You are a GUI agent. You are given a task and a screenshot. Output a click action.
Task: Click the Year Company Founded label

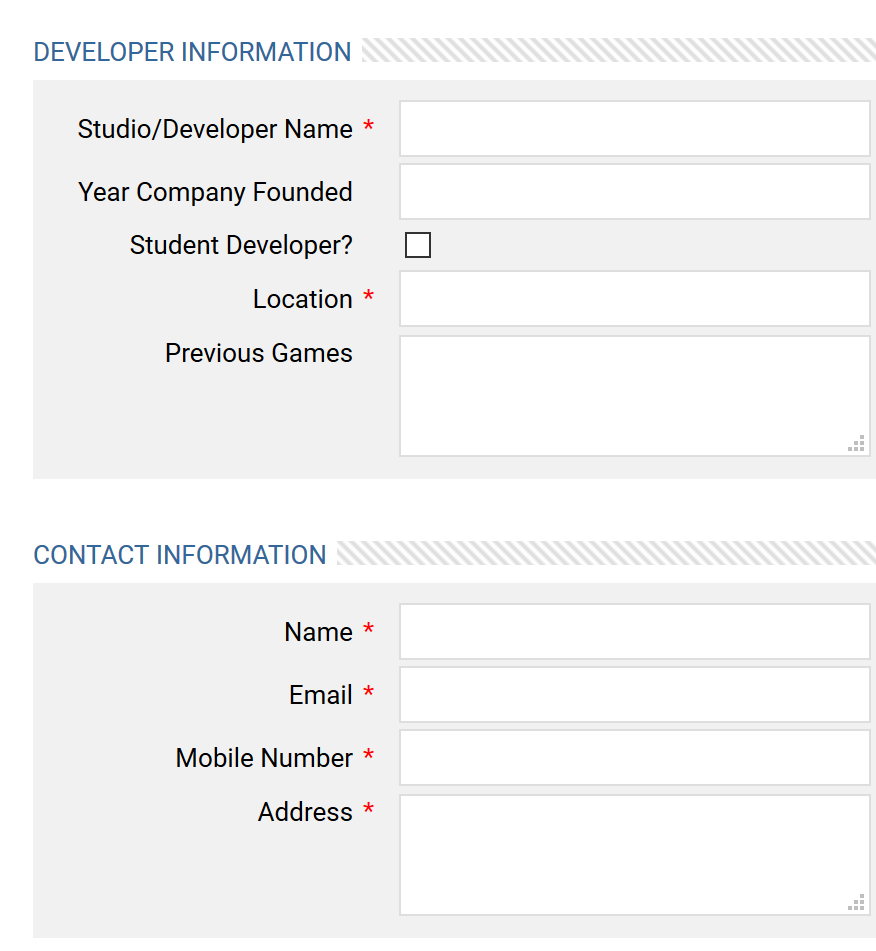click(215, 192)
